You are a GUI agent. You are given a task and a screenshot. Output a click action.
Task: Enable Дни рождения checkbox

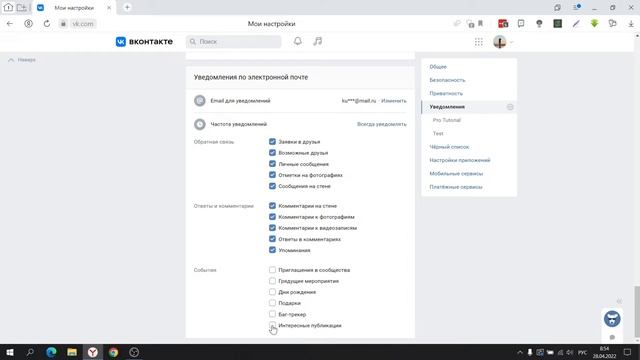coord(272,292)
